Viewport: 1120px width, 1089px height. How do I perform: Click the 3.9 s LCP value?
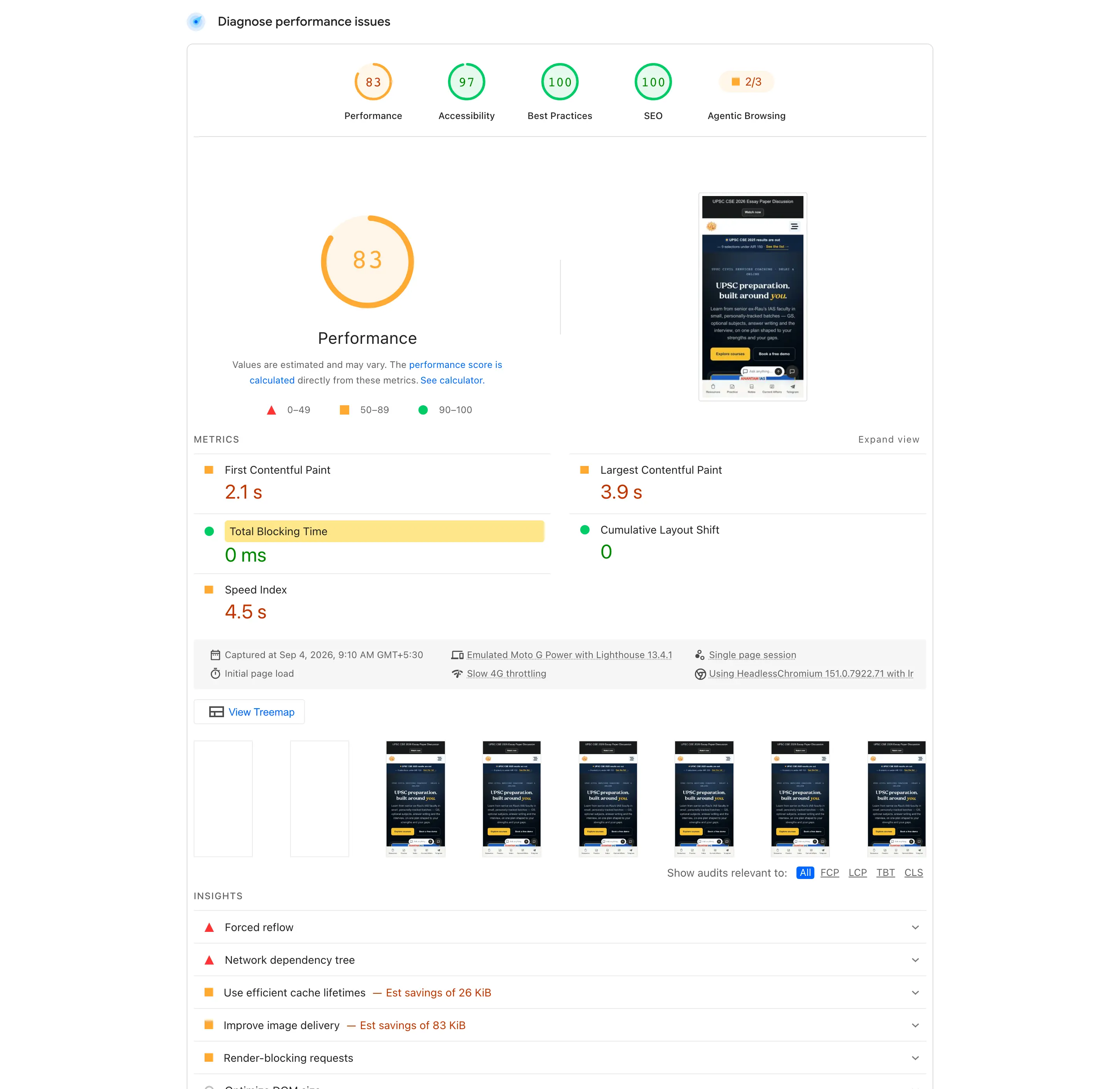click(621, 492)
